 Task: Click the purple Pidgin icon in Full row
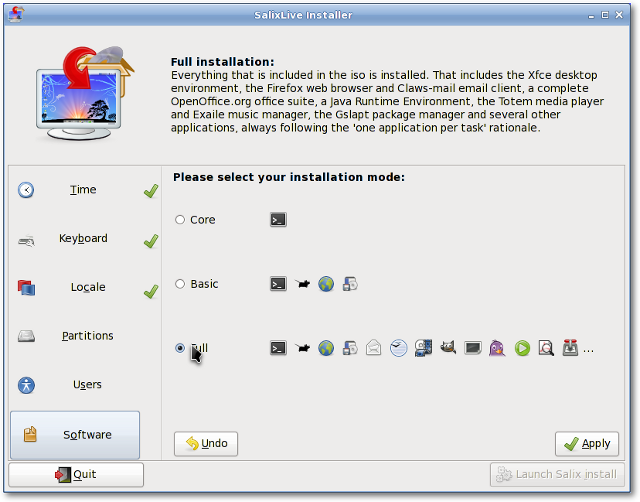coord(496,348)
